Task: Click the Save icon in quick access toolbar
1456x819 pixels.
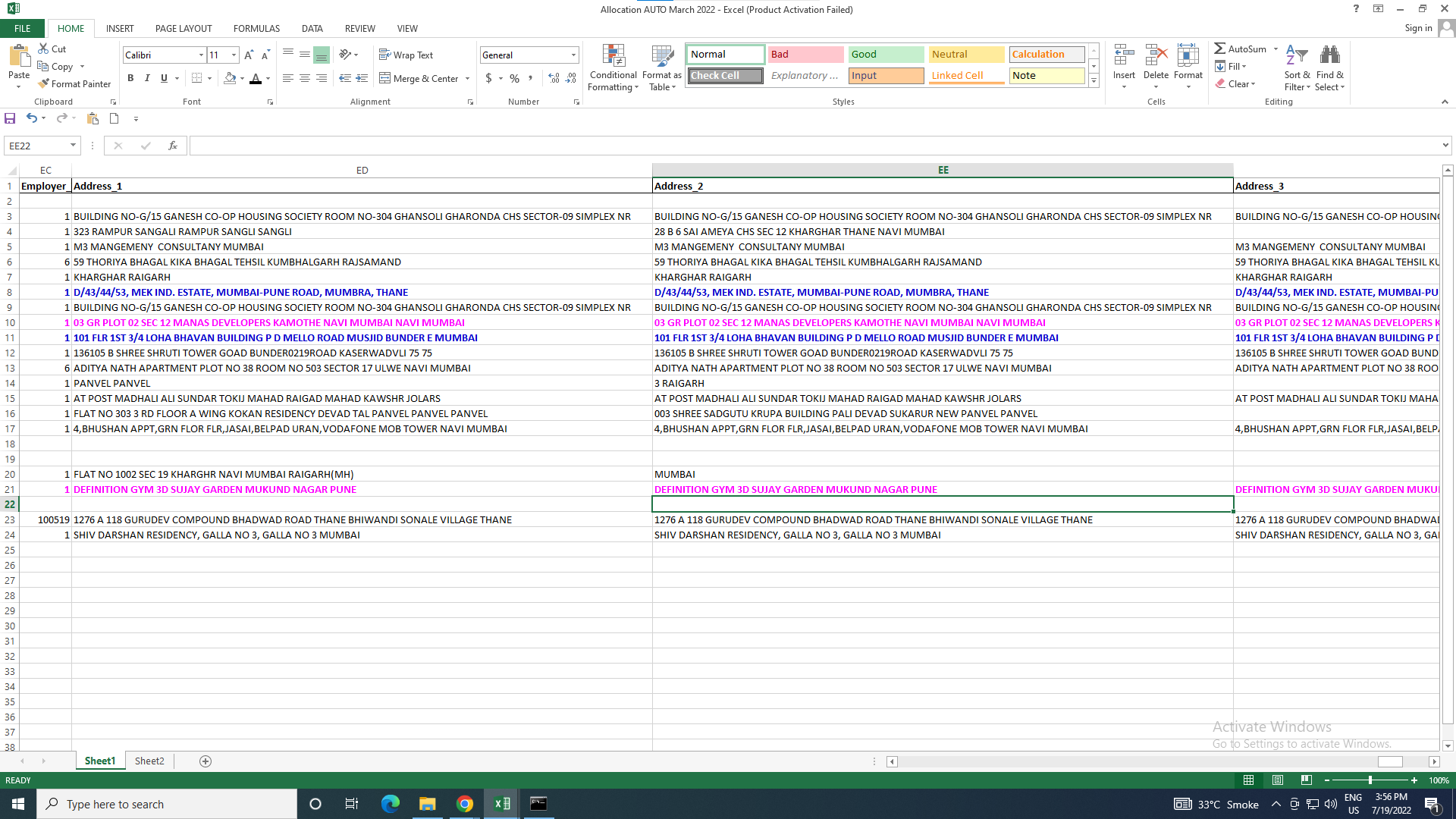Action: click(10, 118)
